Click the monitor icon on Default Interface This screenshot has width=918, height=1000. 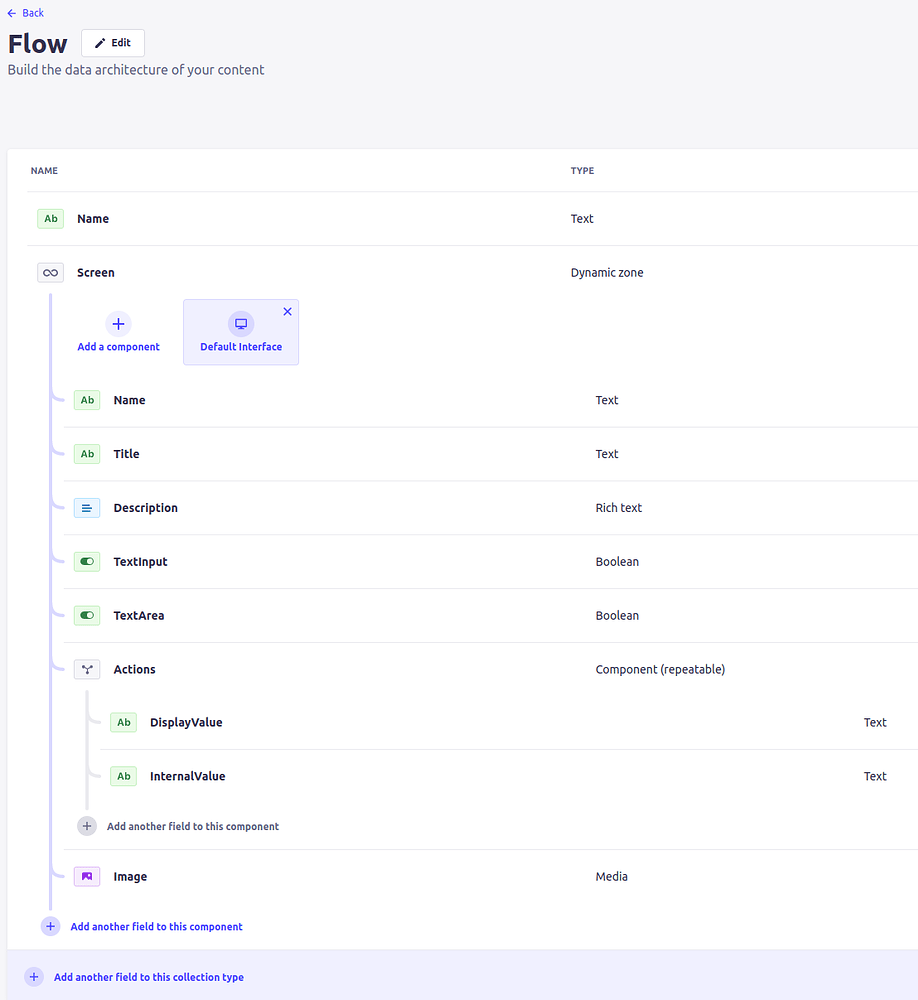[240, 323]
